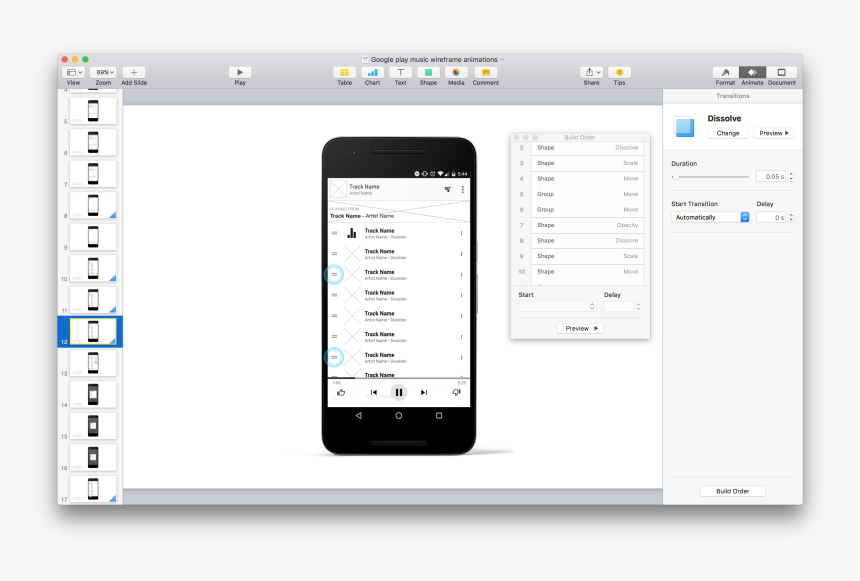Open the Media browser
The height and width of the screenshot is (581, 860).
point(456,72)
